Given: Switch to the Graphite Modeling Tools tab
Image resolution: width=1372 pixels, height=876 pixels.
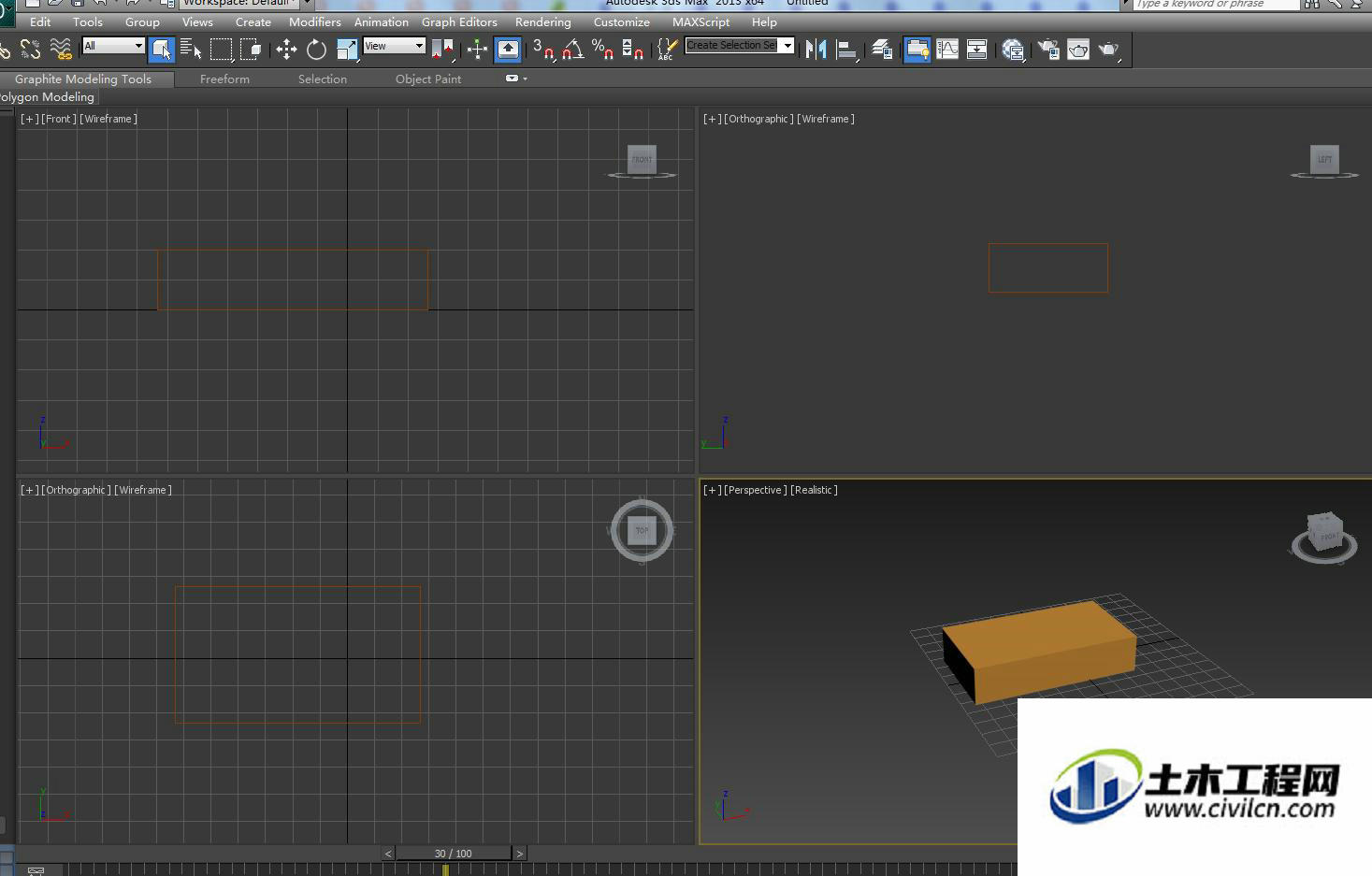Looking at the screenshot, I should [x=83, y=79].
